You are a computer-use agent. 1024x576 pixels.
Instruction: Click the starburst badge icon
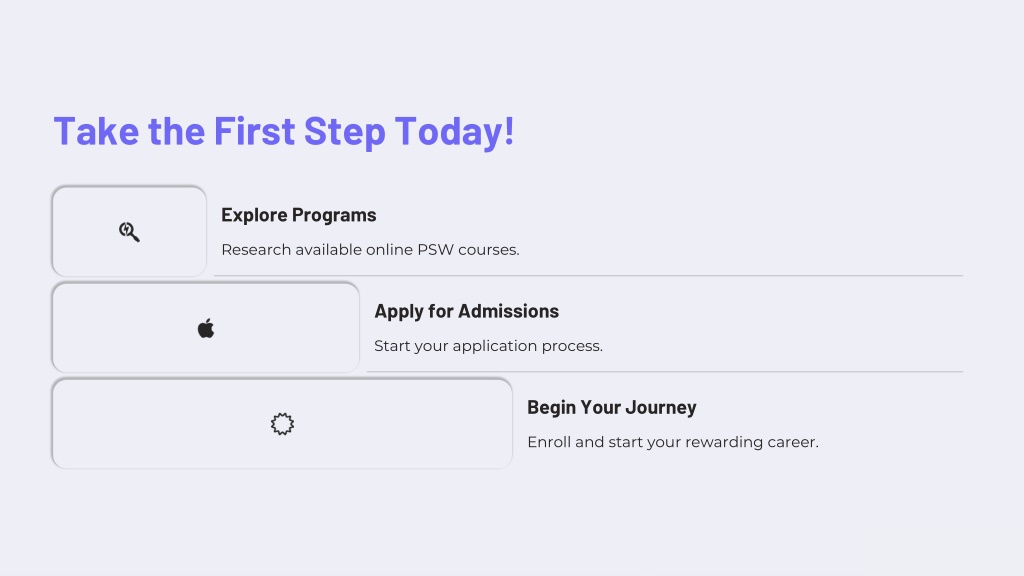click(282, 424)
